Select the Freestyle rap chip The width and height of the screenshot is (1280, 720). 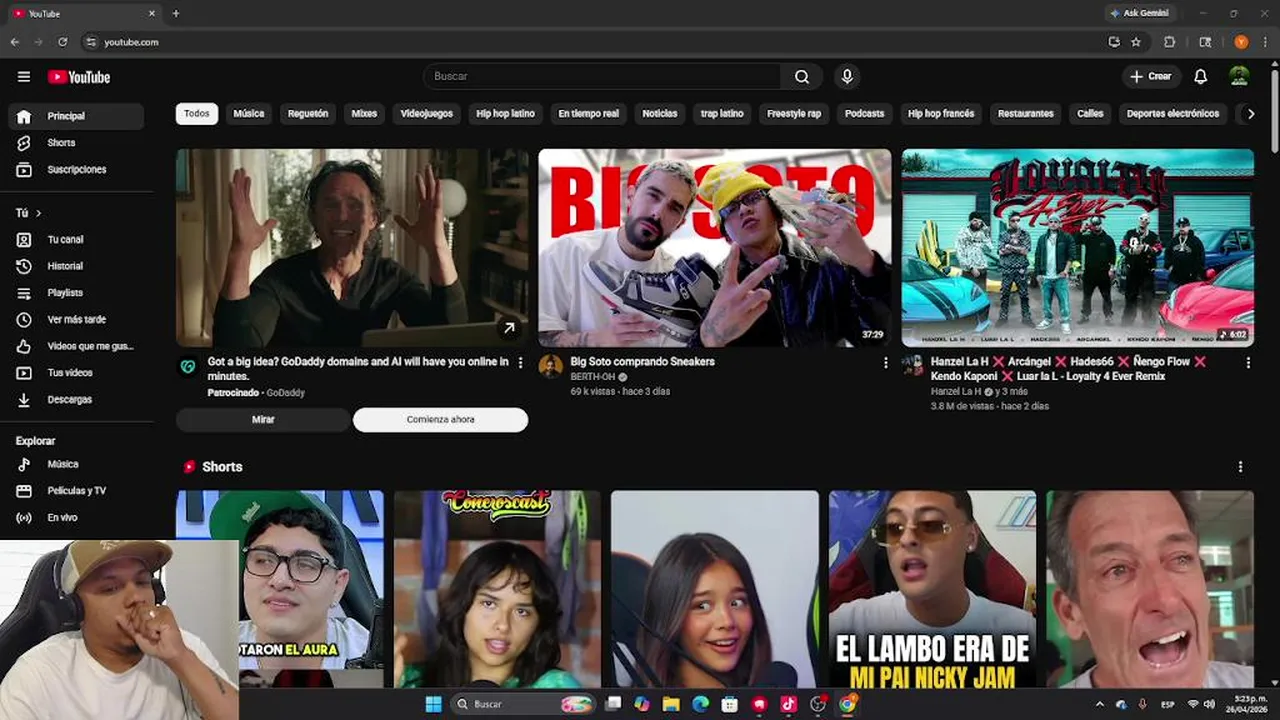click(794, 114)
